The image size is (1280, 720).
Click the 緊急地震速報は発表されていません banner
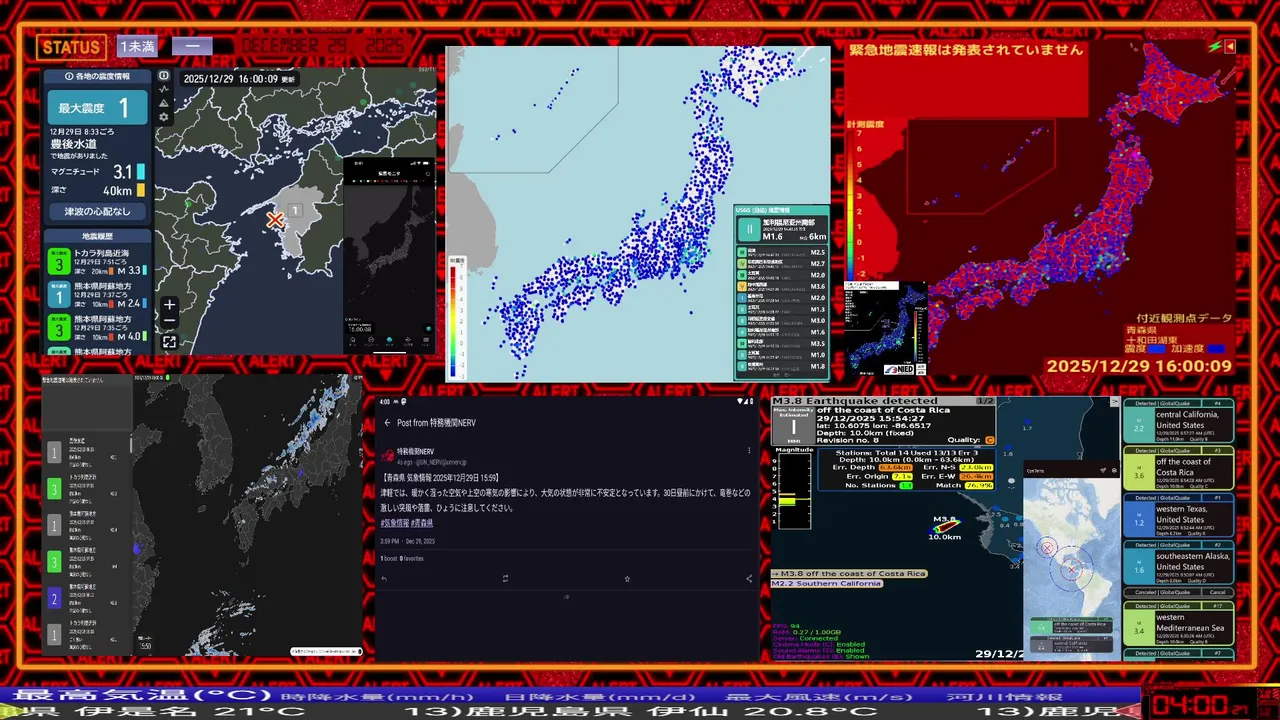coord(966,50)
